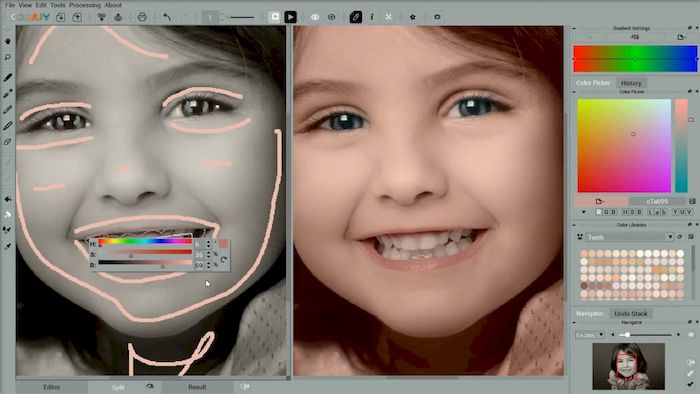
Task: Select the magnifier zoom tool
Action: pyautogui.click(x=8, y=57)
